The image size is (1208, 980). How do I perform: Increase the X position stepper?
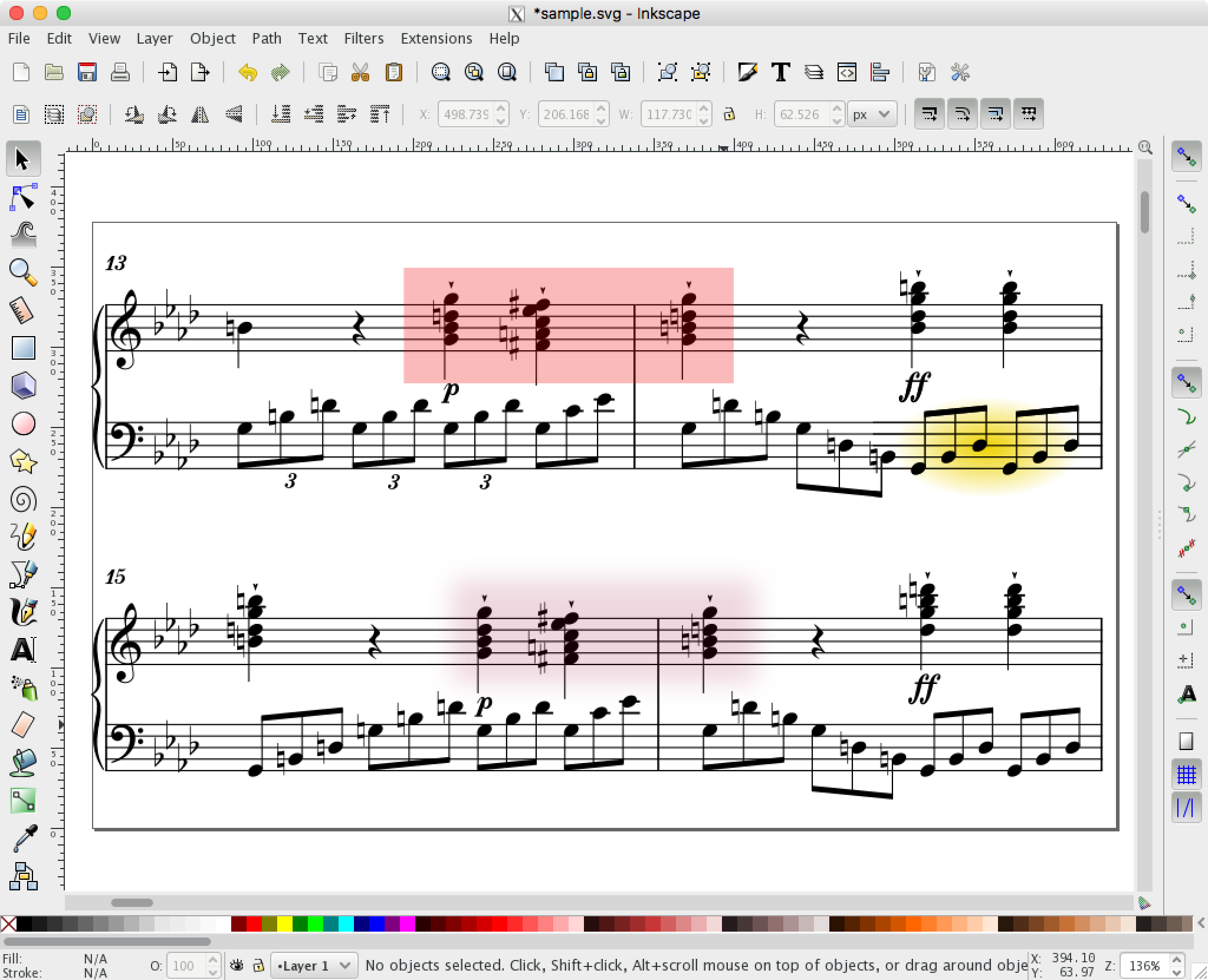(x=501, y=107)
